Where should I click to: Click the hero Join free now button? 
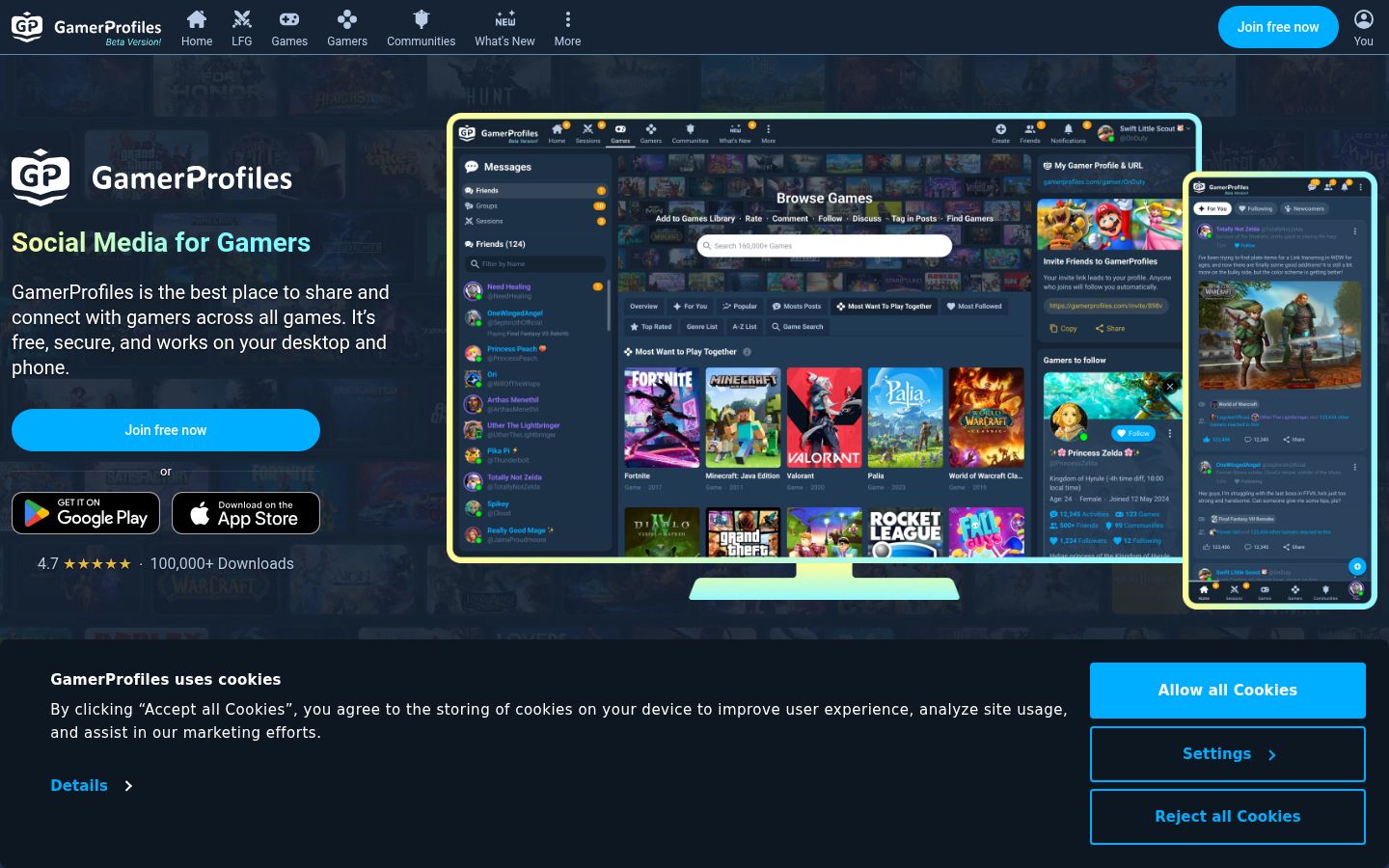pos(166,430)
